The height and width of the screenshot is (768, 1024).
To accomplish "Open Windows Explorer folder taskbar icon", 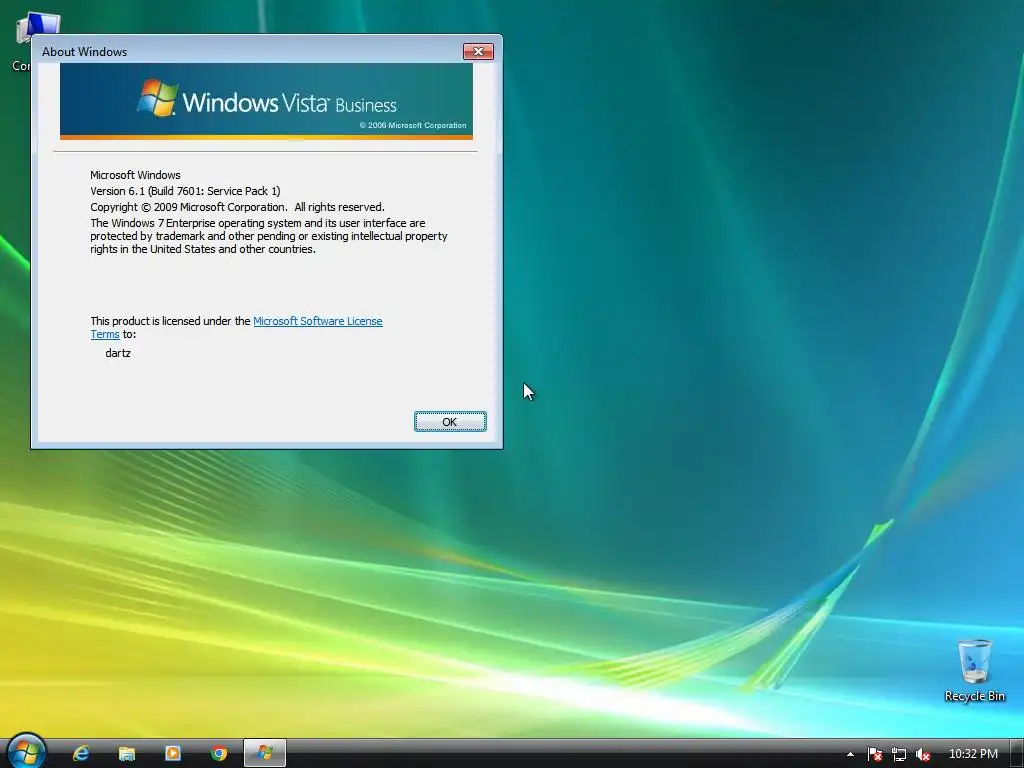I will point(127,754).
